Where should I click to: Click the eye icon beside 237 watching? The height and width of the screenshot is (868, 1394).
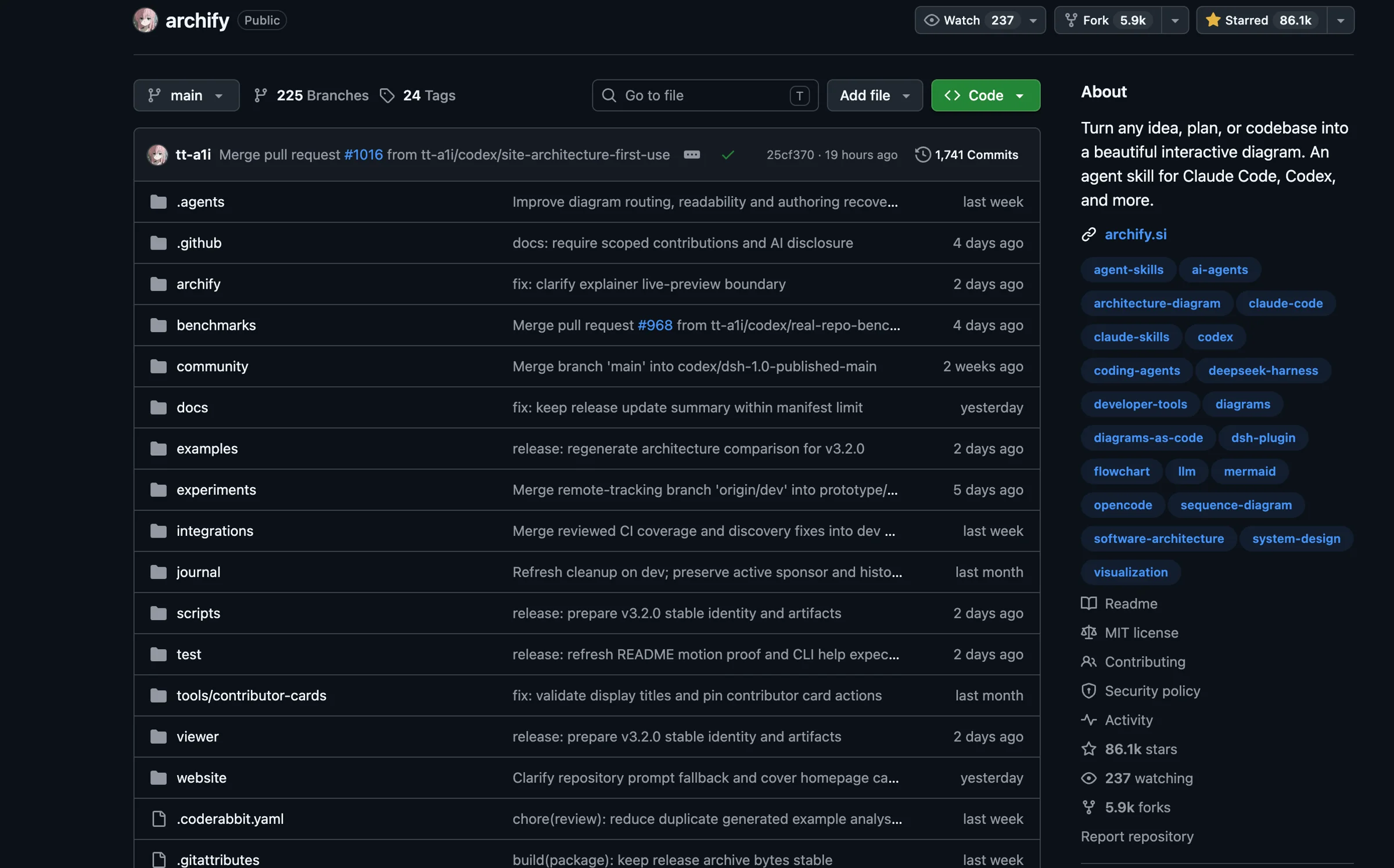1088,778
